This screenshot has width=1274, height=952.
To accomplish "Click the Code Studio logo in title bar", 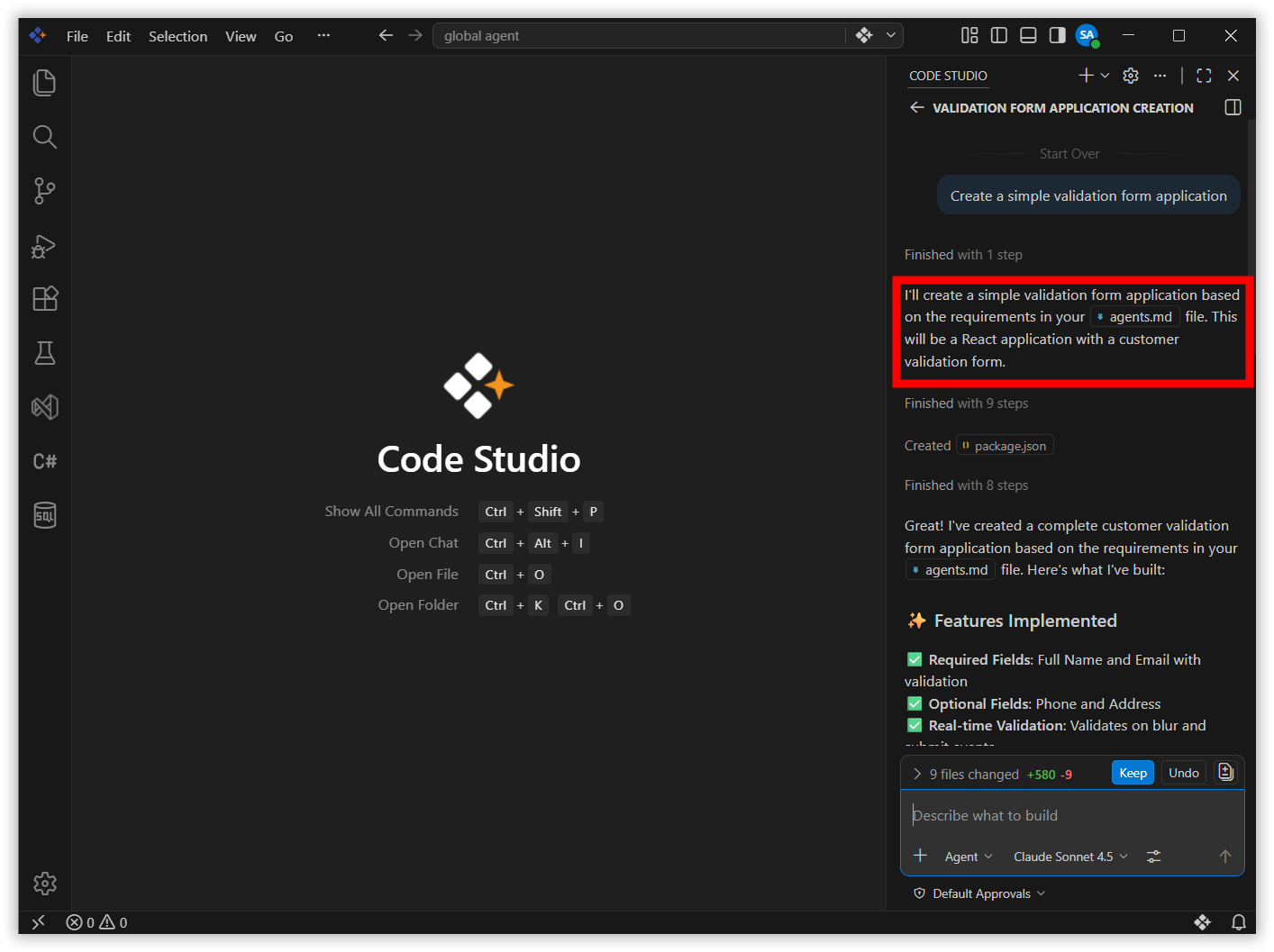I will [x=37, y=35].
